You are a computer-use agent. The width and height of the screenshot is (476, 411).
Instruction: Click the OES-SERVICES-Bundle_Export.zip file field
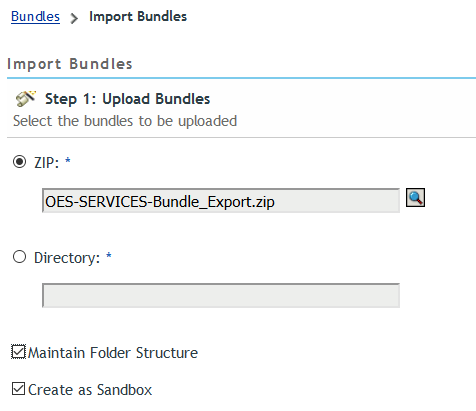coord(221,201)
